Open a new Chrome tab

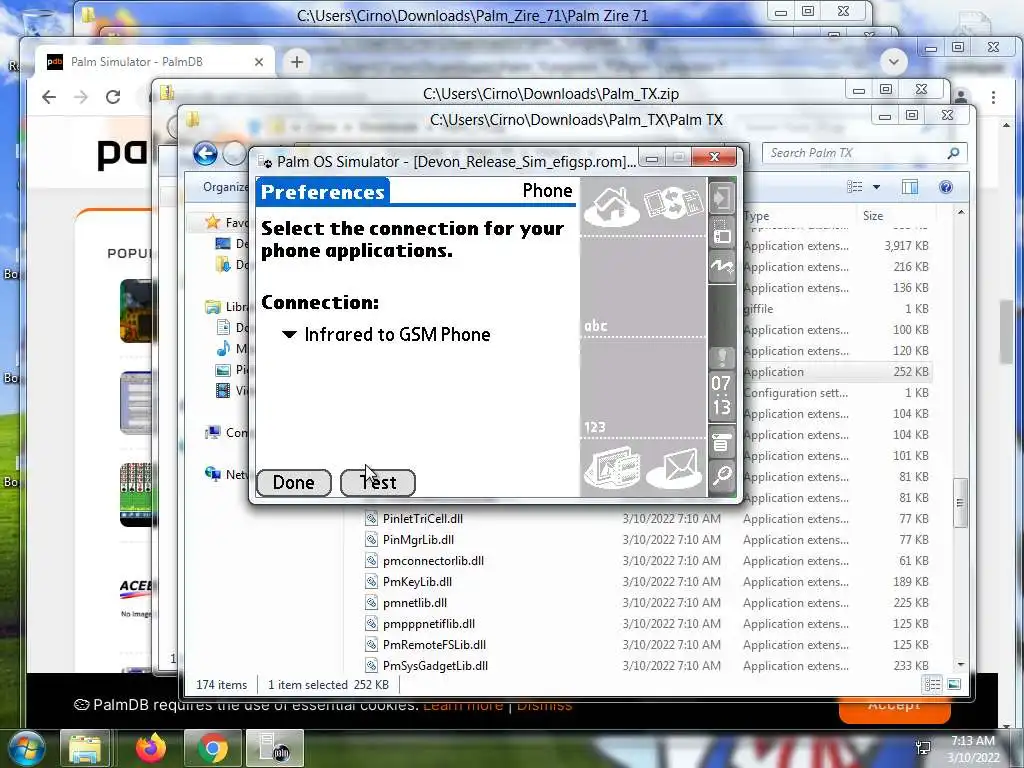coord(296,62)
